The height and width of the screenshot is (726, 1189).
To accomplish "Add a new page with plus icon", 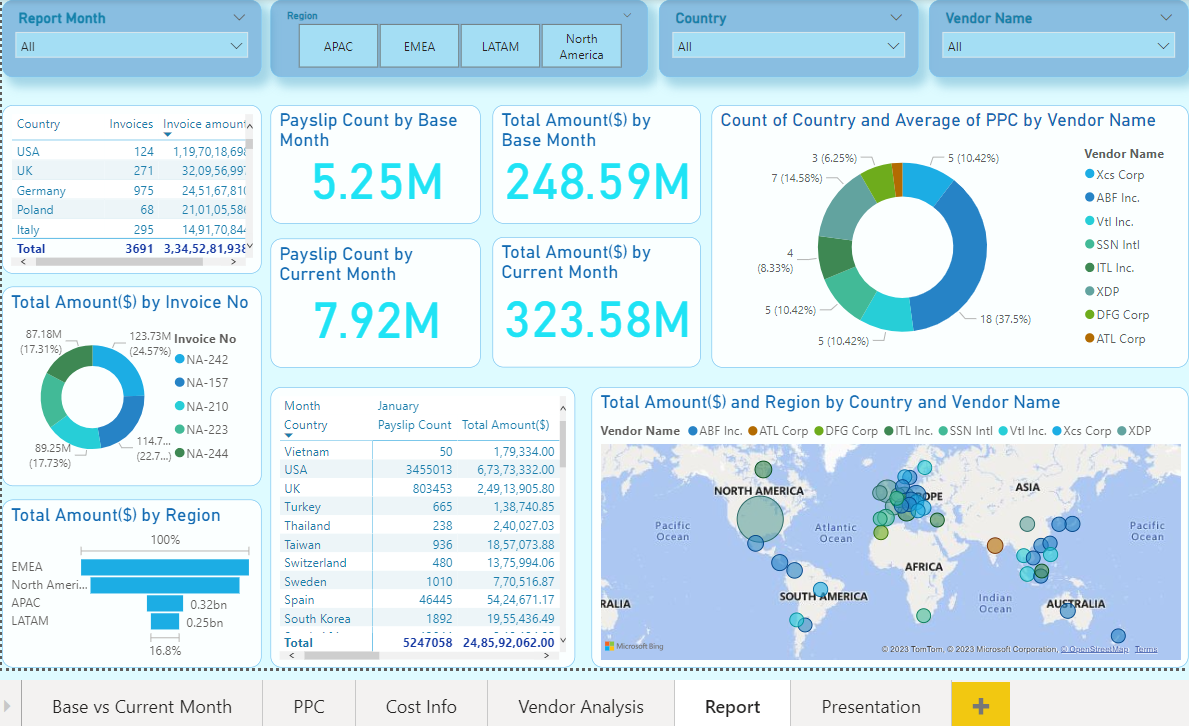I will pos(980,706).
